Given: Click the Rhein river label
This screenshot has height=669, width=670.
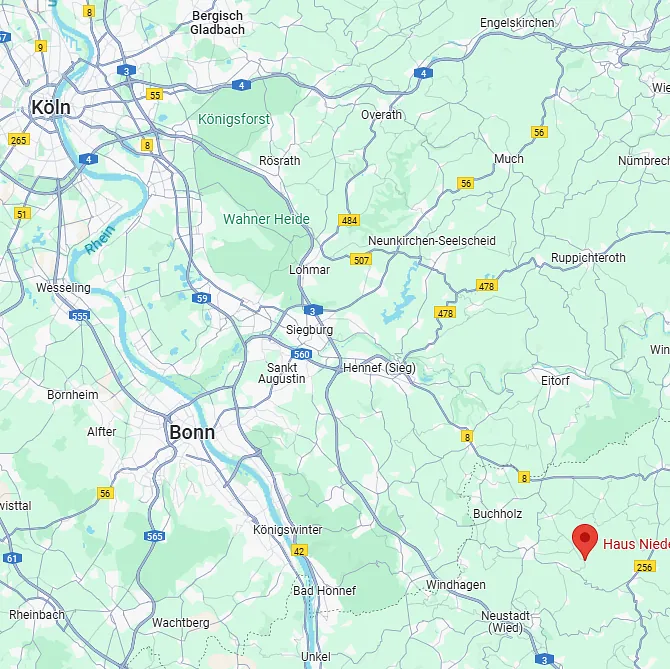Looking at the screenshot, I should tap(100, 239).
